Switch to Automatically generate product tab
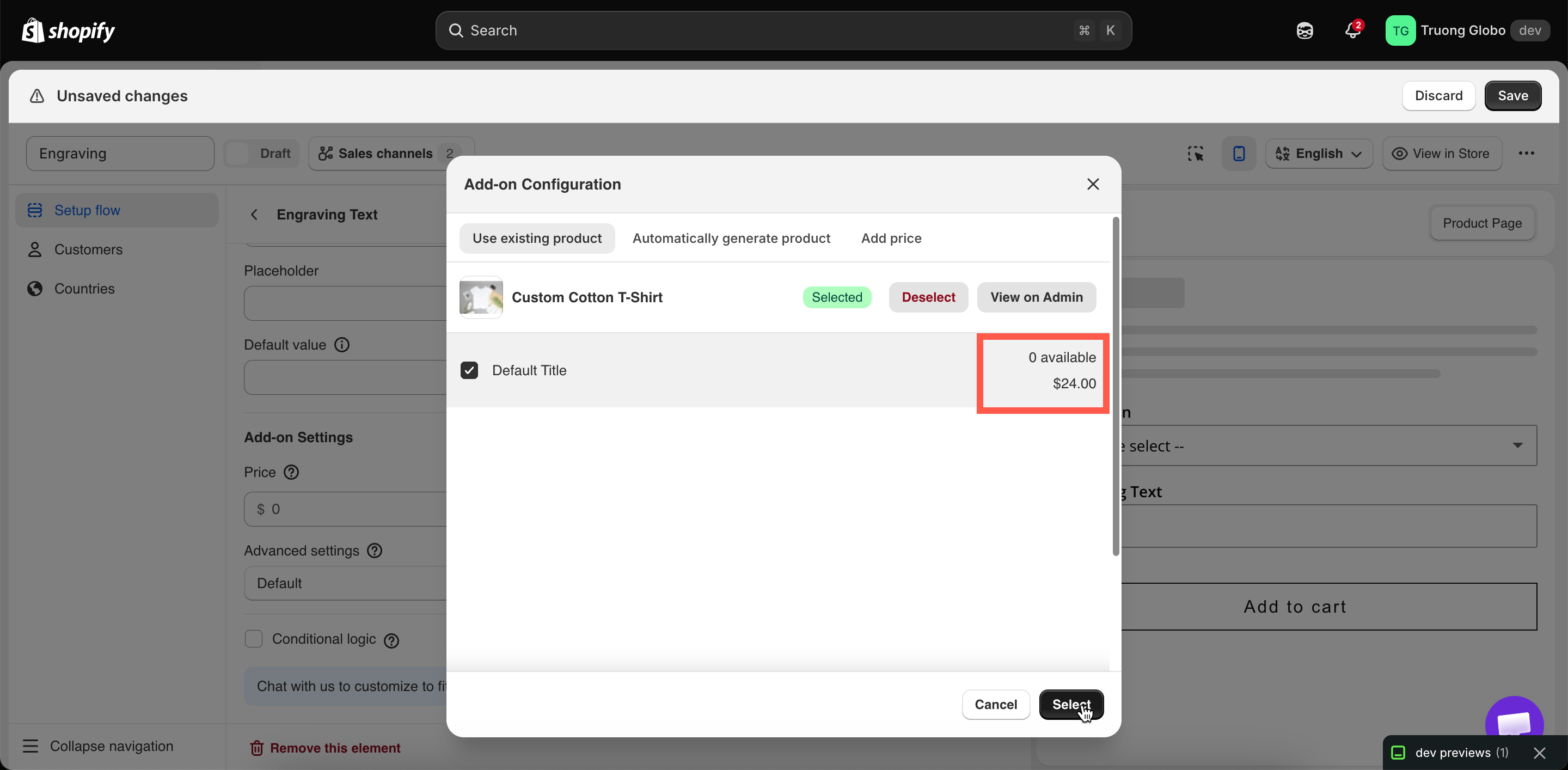 pyautogui.click(x=731, y=238)
